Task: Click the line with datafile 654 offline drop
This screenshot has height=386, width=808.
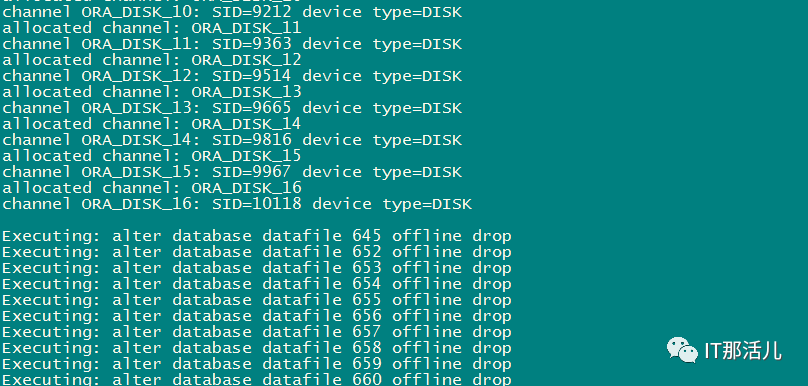Action: coord(257,284)
